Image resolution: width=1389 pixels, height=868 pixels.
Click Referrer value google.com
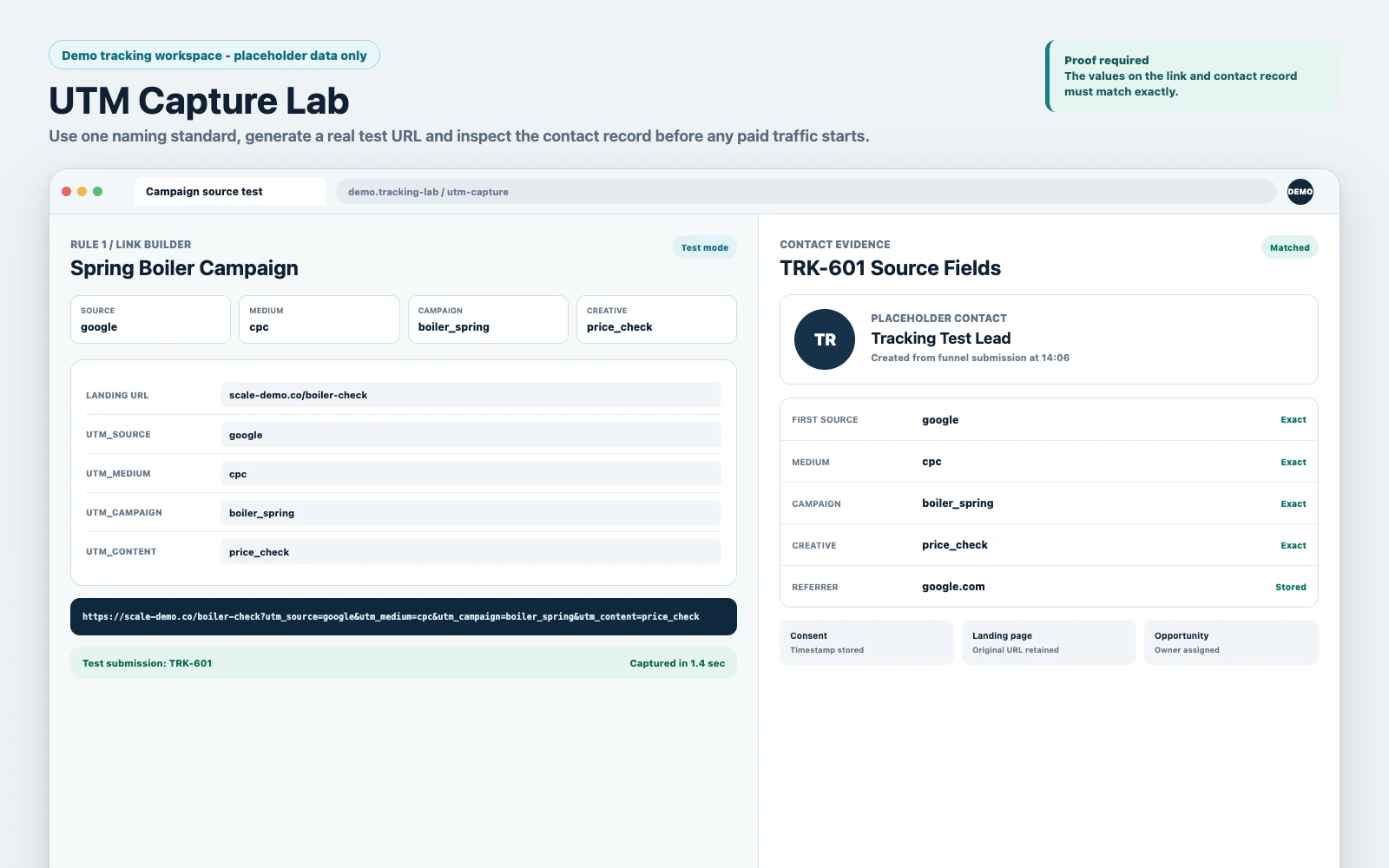(x=953, y=587)
